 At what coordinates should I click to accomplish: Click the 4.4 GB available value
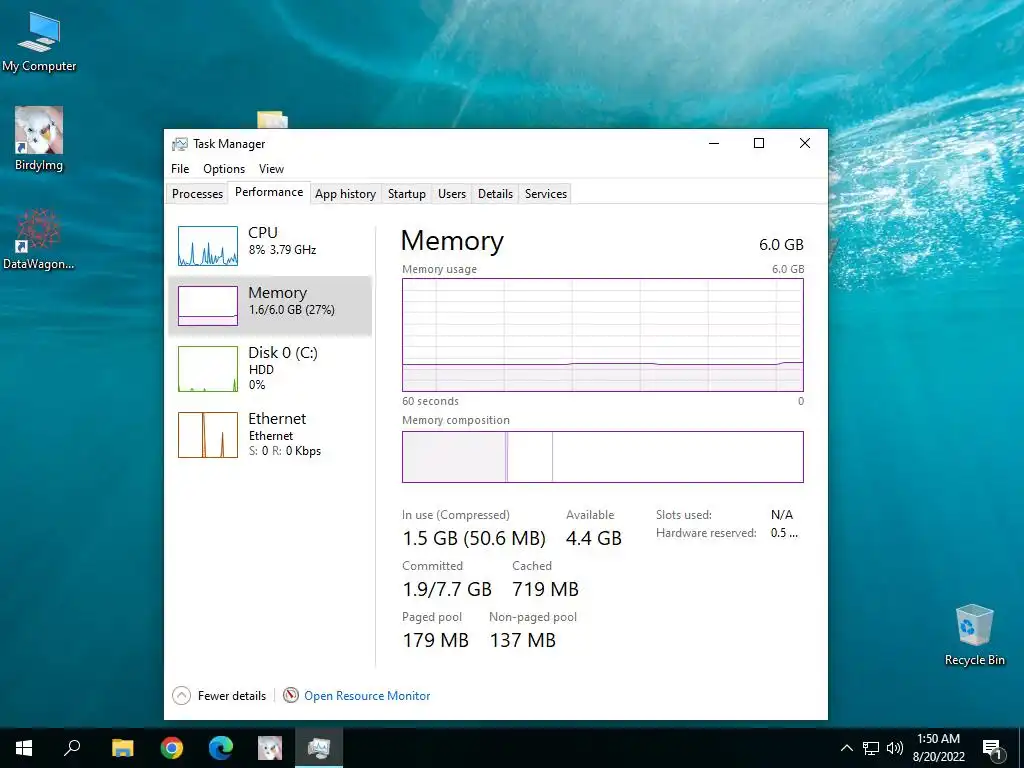pyautogui.click(x=594, y=538)
